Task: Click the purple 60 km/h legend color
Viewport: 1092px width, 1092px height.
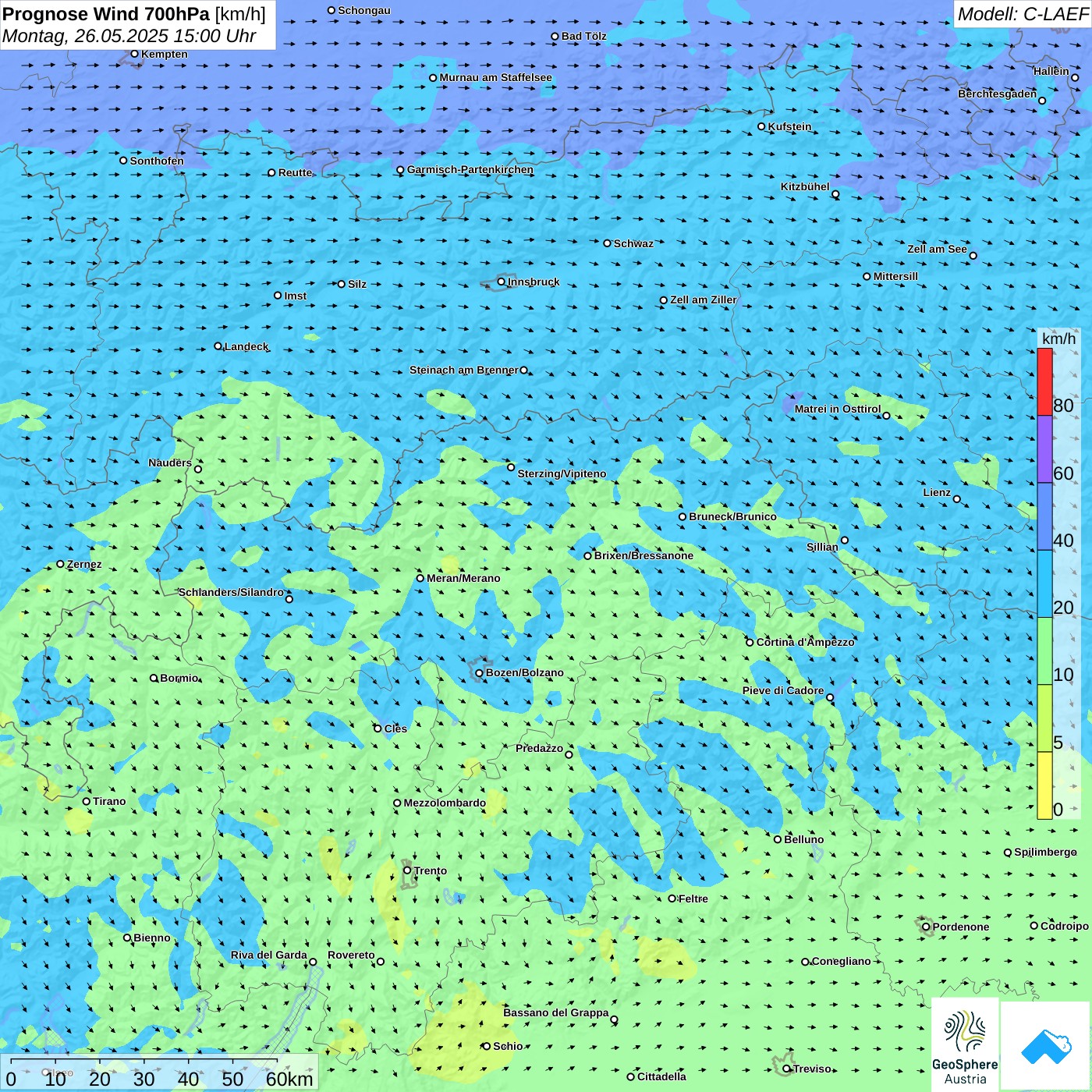Action: pyautogui.click(x=1044, y=449)
